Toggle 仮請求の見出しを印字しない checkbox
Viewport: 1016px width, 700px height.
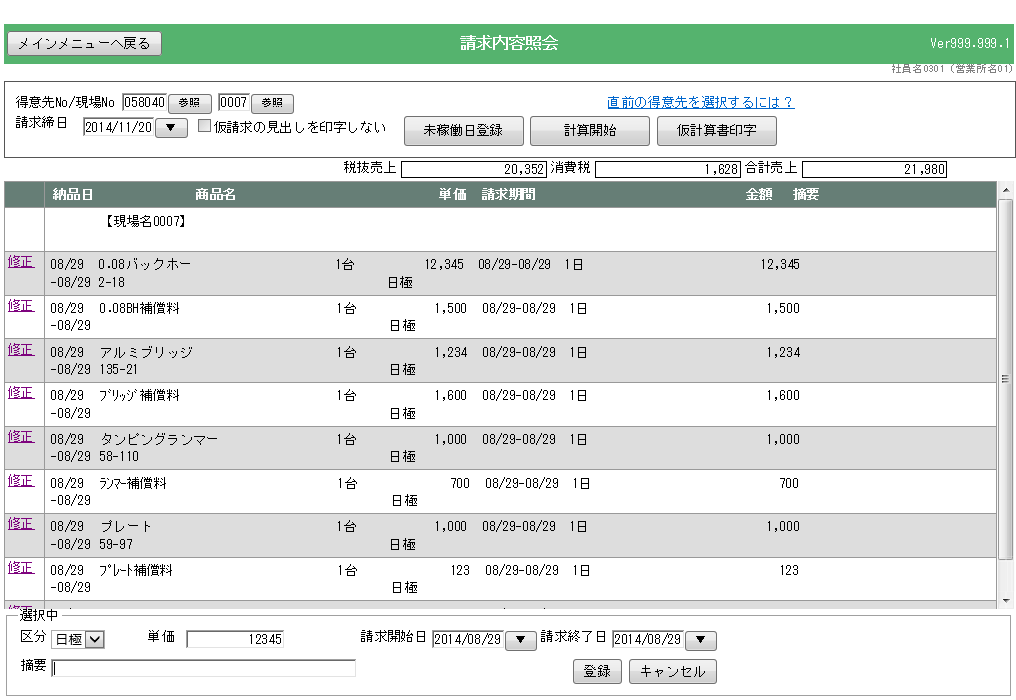(x=205, y=126)
